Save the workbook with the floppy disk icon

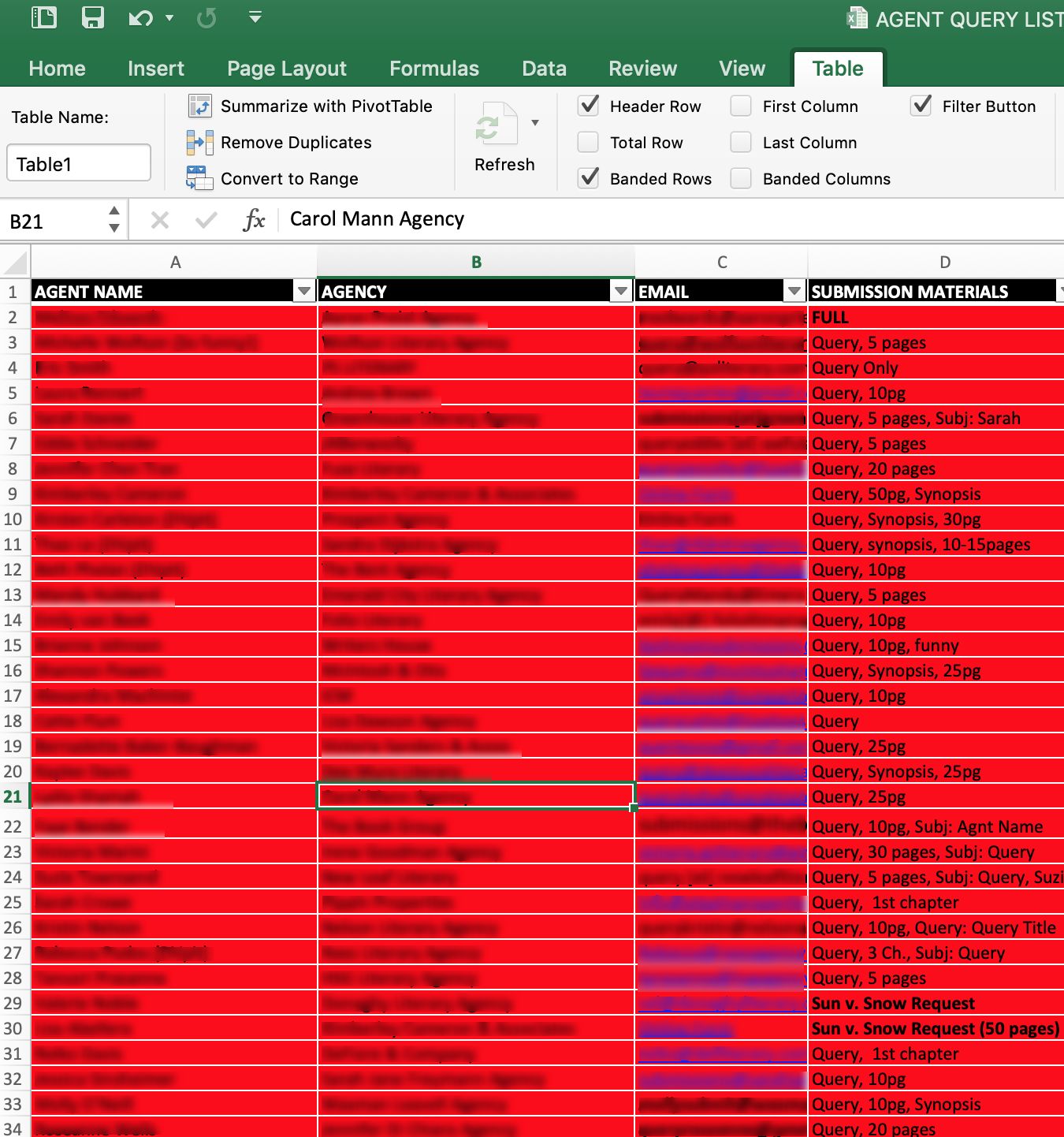(x=93, y=17)
